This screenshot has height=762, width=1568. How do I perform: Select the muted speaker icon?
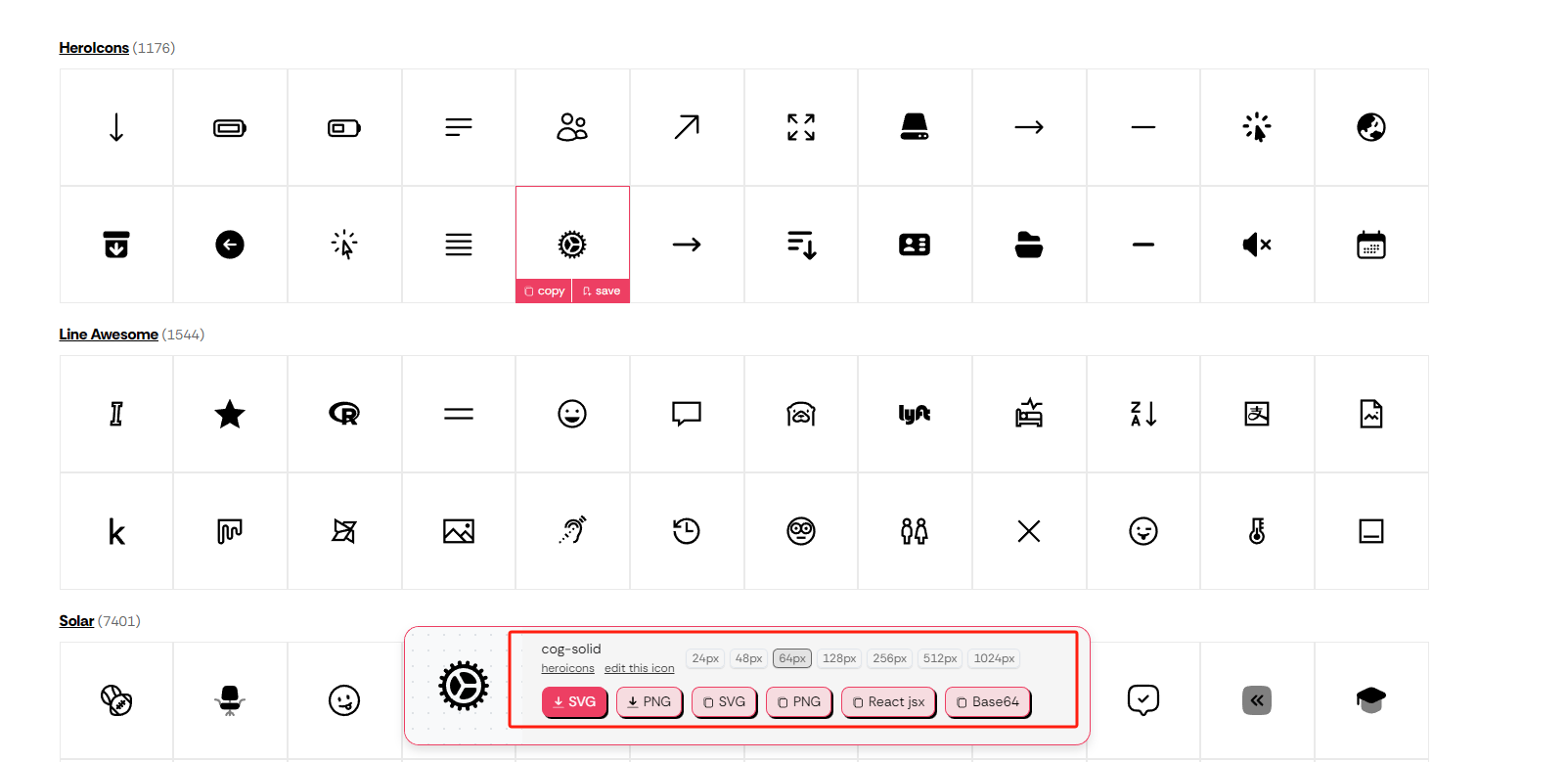pyautogui.click(x=1257, y=245)
